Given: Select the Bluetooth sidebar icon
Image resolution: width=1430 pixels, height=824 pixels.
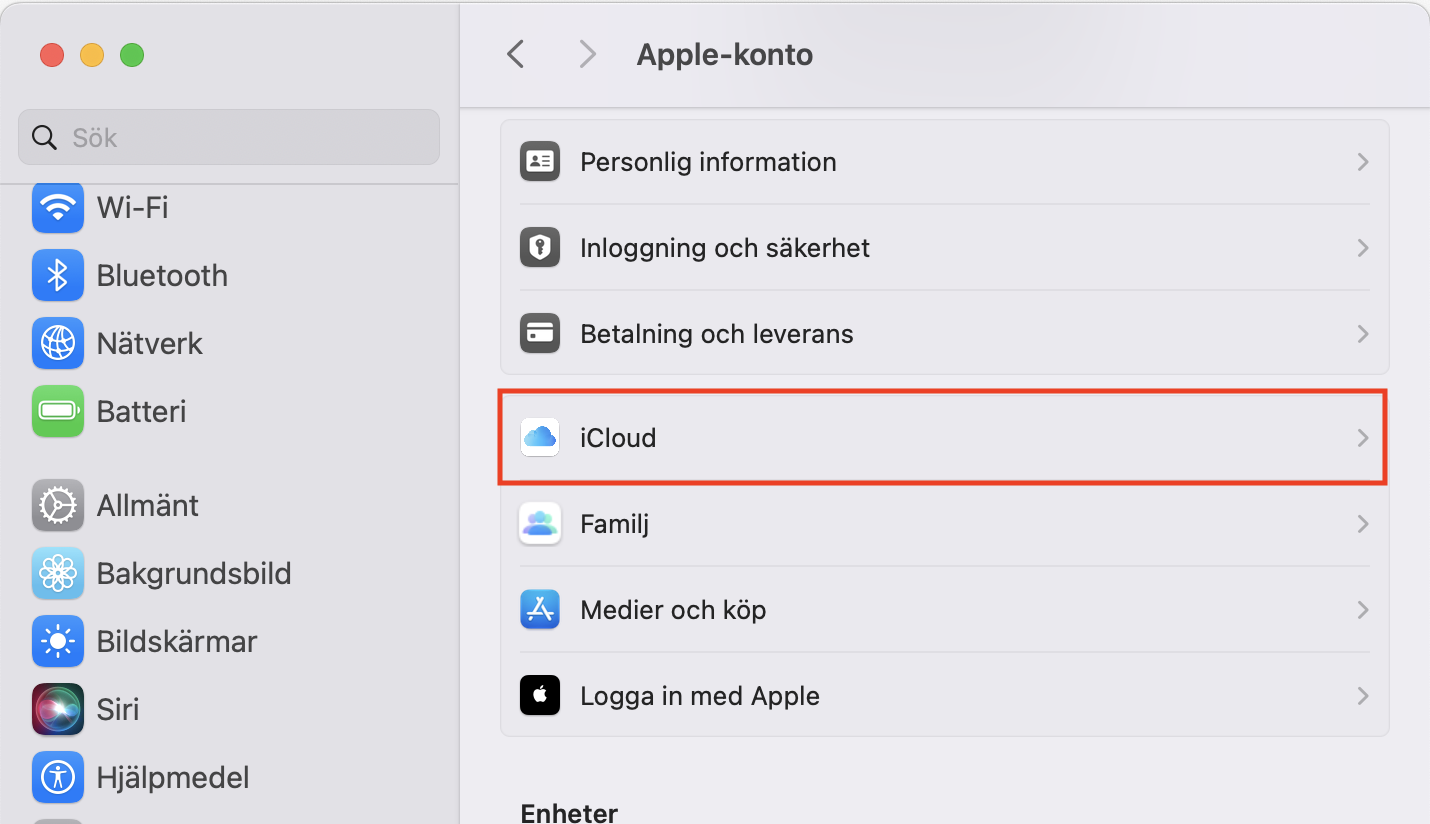Looking at the screenshot, I should pos(58,275).
